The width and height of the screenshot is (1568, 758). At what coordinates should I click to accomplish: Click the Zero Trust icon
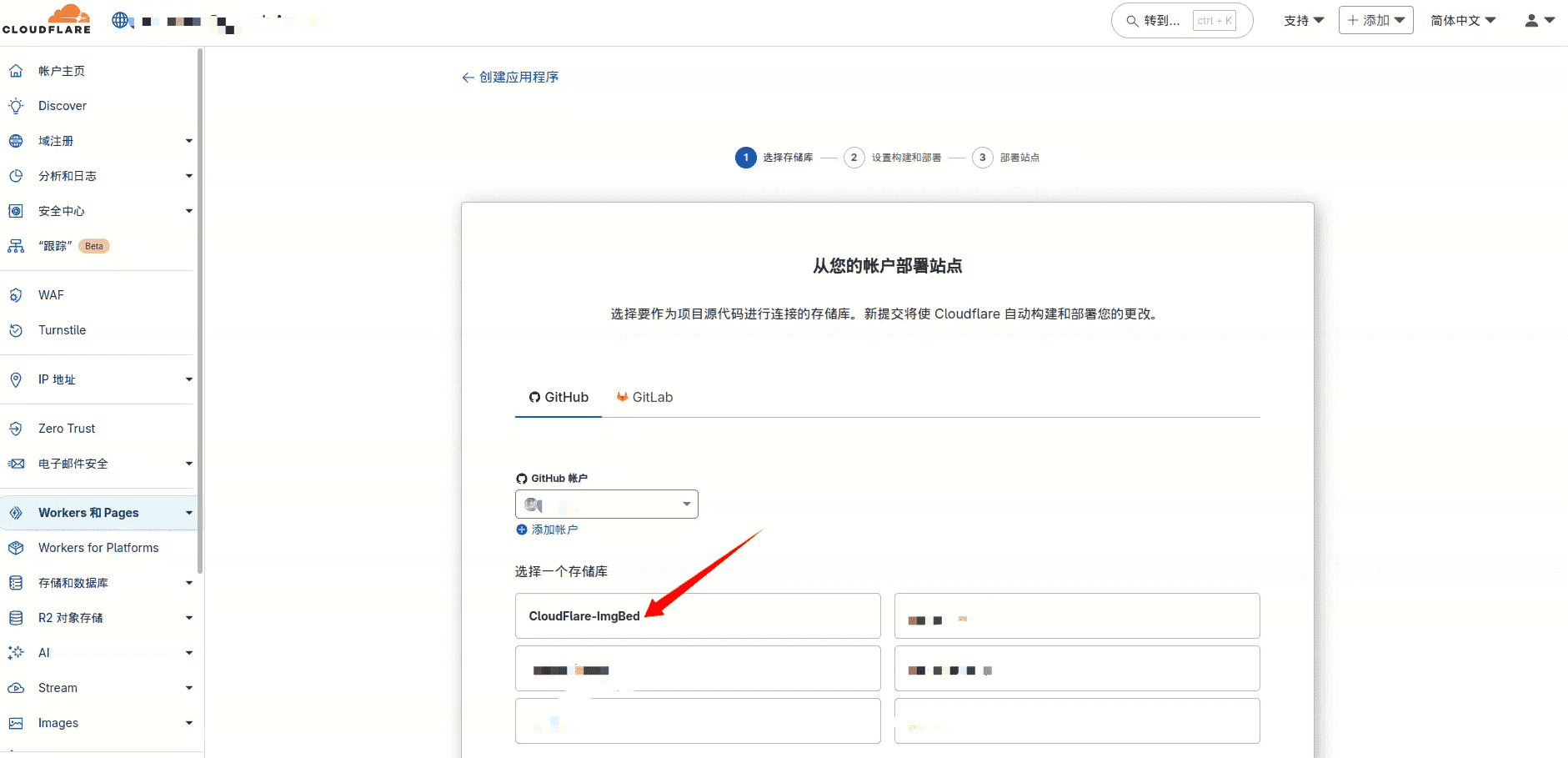(16, 429)
